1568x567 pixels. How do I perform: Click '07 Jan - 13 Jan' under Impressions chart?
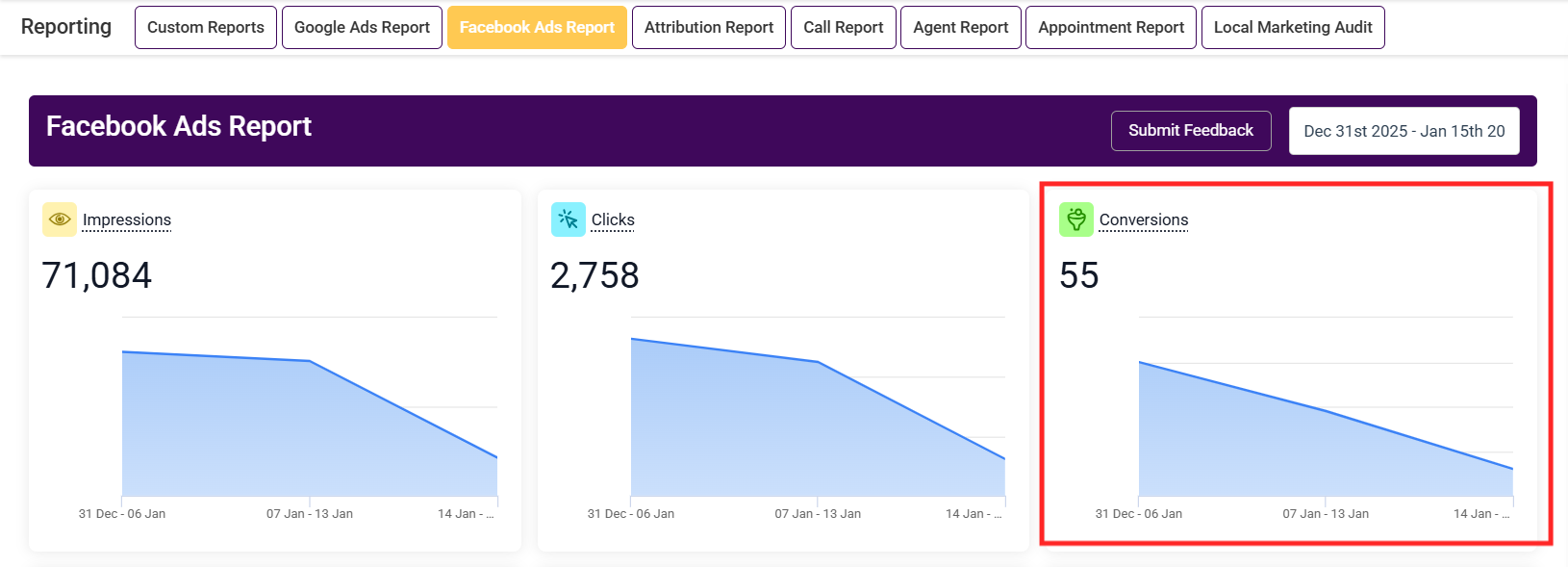[310, 514]
